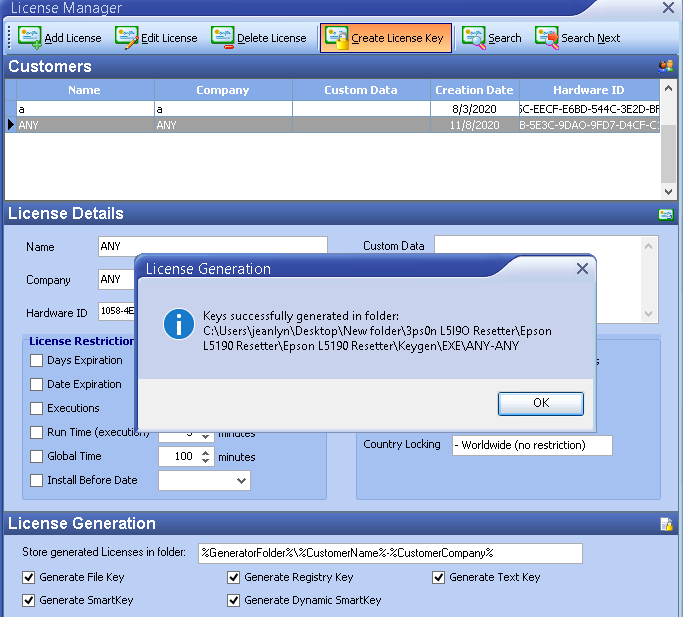The height and width of the screenshot is (617, 683).
Task: Click the 8/3/2020 creation date cell
Action: (x=475, y=109)
